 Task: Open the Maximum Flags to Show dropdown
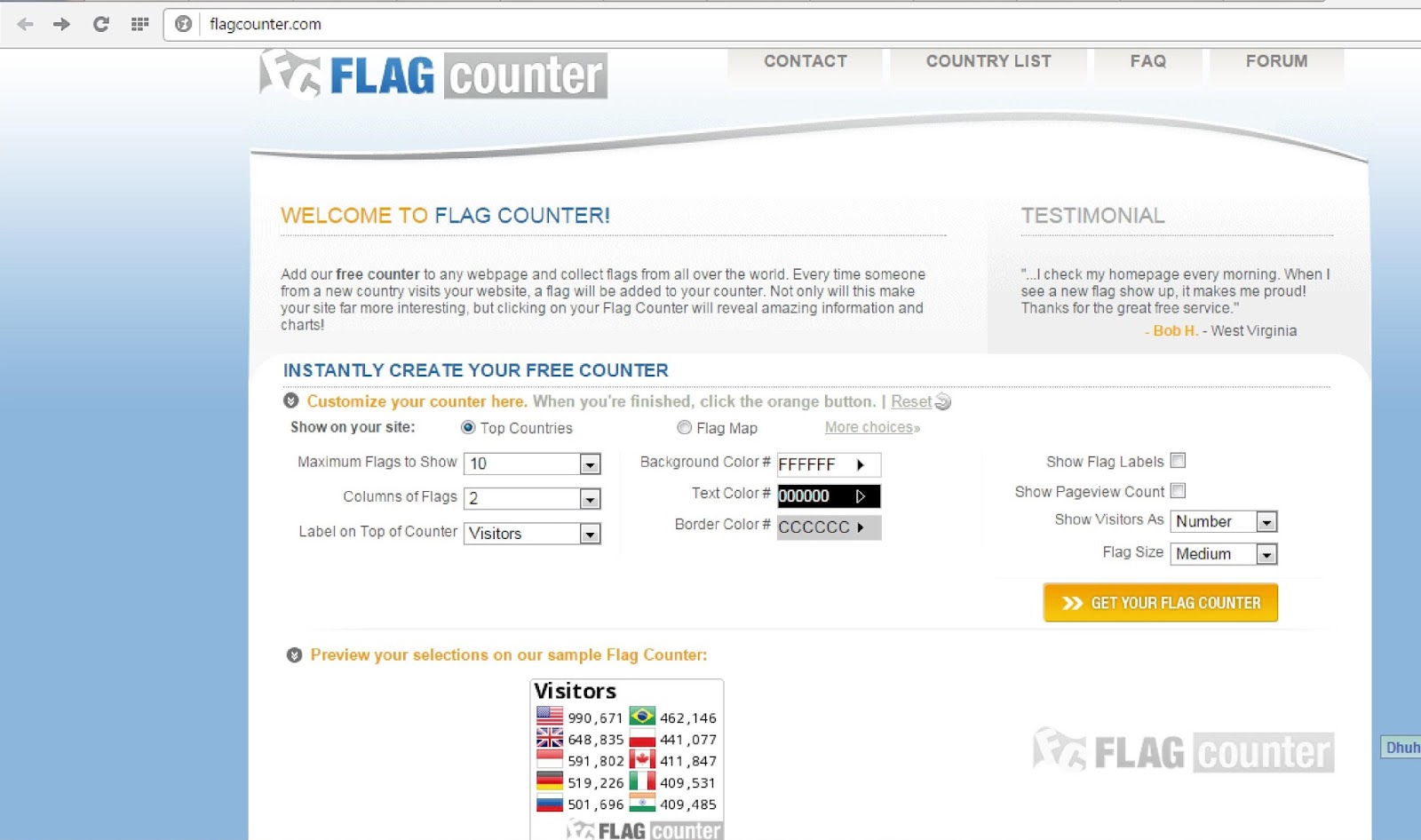pyautogui.click(x=533, y=464)
